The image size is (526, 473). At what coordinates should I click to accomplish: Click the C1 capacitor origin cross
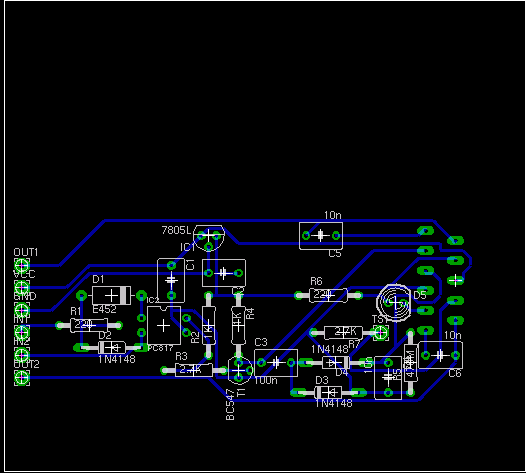click(x=171, y=280)
